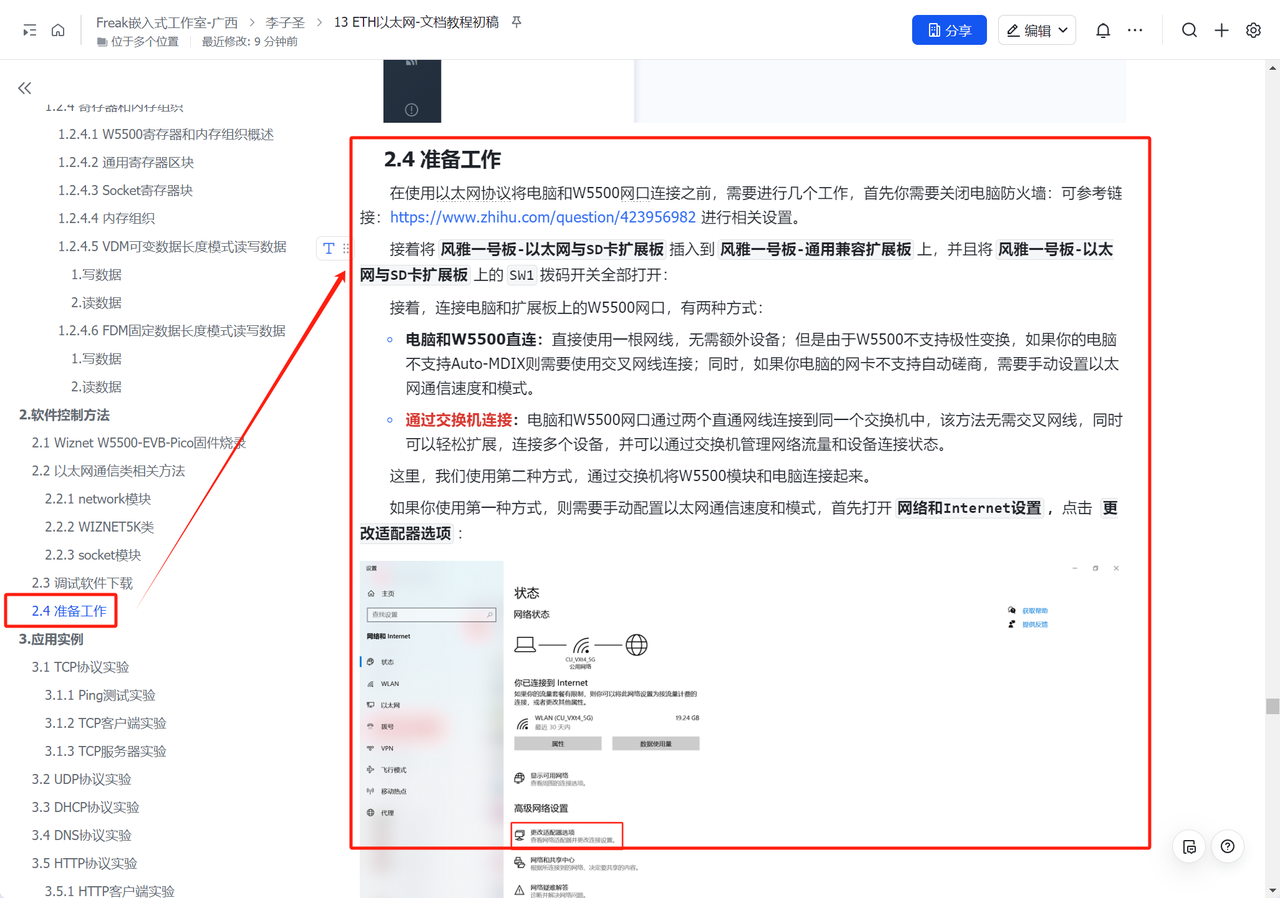Open the more options ellipsis menu

(1135, 31)
